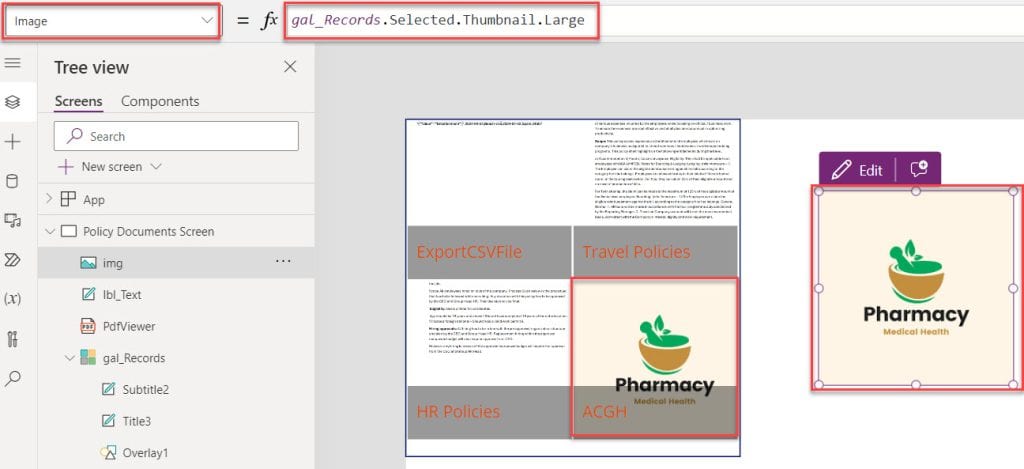This screenshot has width=1024, height=469.
Task: Select the HR Policies gallery item
Action: pos(489,358)
